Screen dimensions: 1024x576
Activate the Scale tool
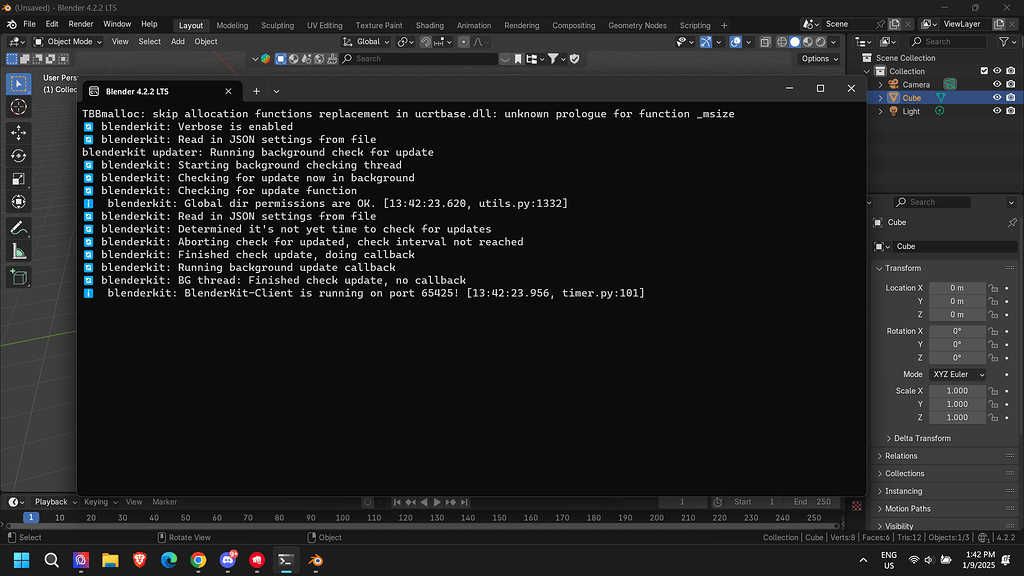pos(18,179)
